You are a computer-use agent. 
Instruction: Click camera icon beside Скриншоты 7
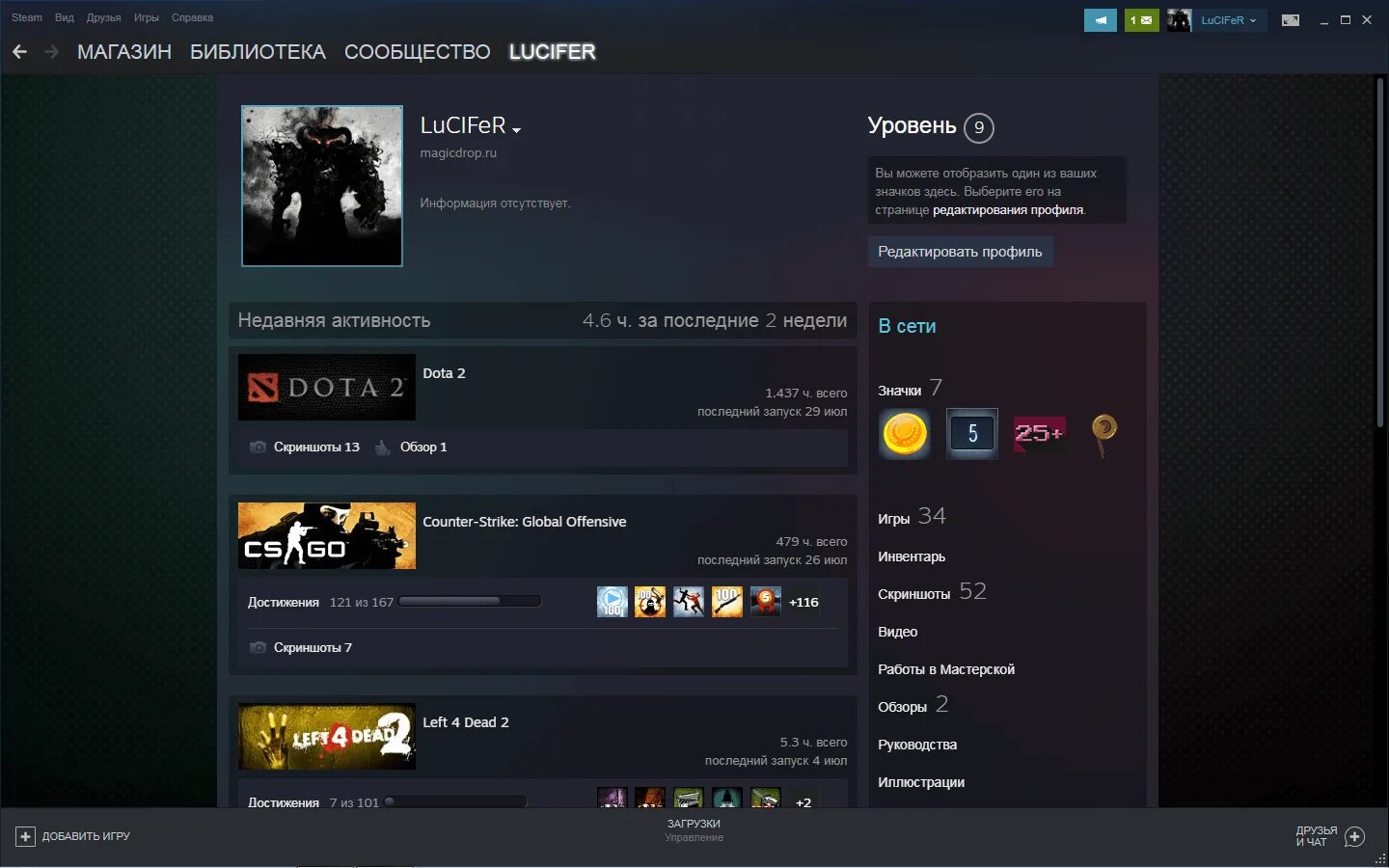pyautogui.click(x=258, y=647)
